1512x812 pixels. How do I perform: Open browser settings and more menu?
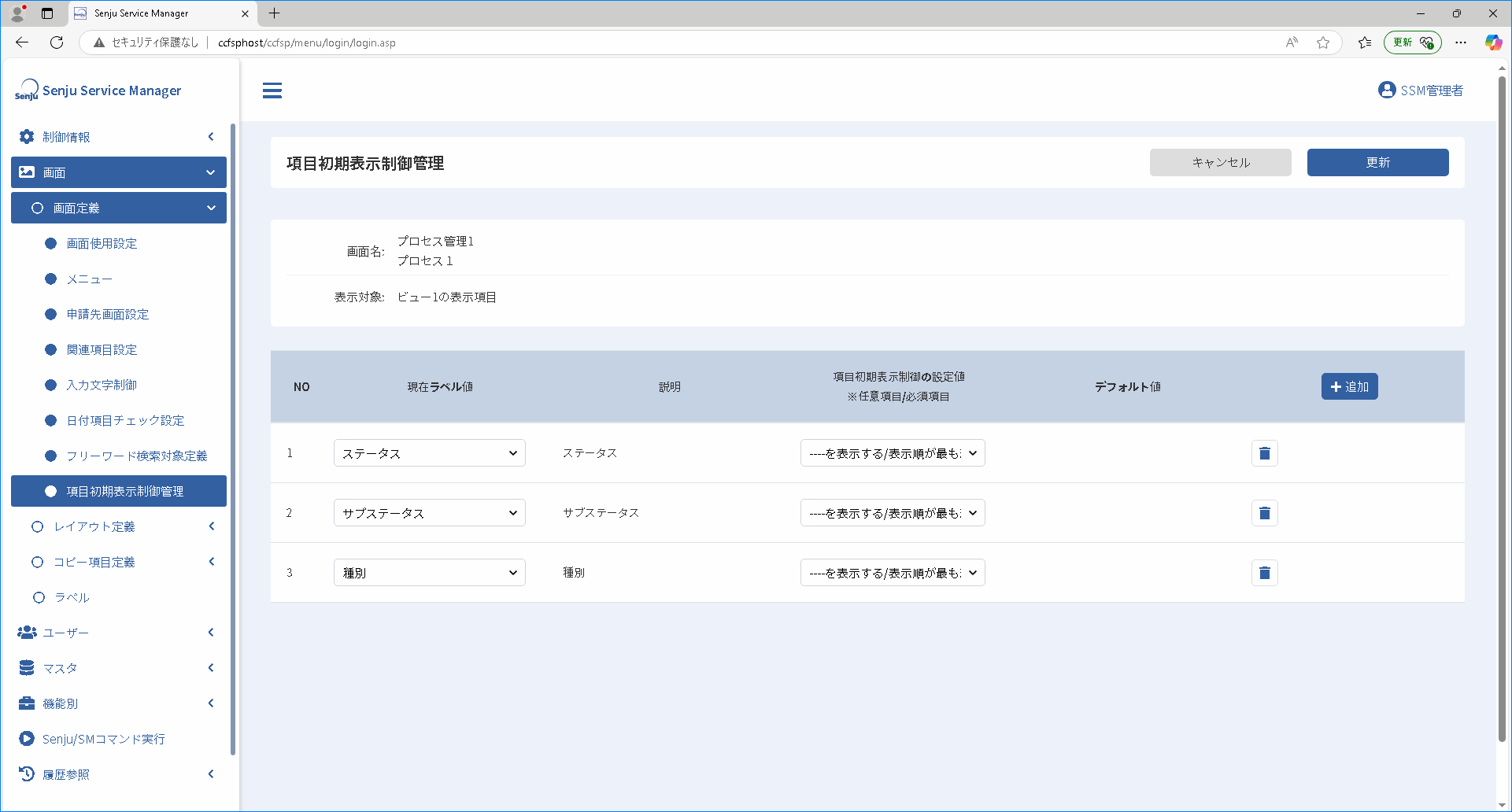[1461, 42]
